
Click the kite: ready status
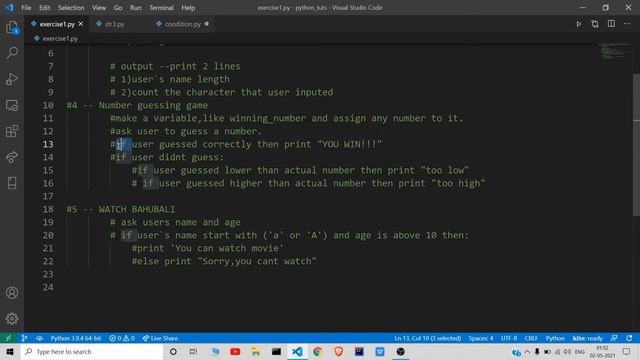(x=588, y=338)
